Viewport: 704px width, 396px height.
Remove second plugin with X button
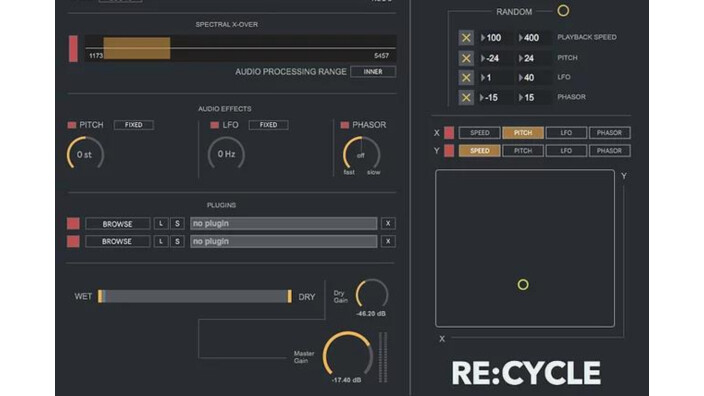pos(388,242)
